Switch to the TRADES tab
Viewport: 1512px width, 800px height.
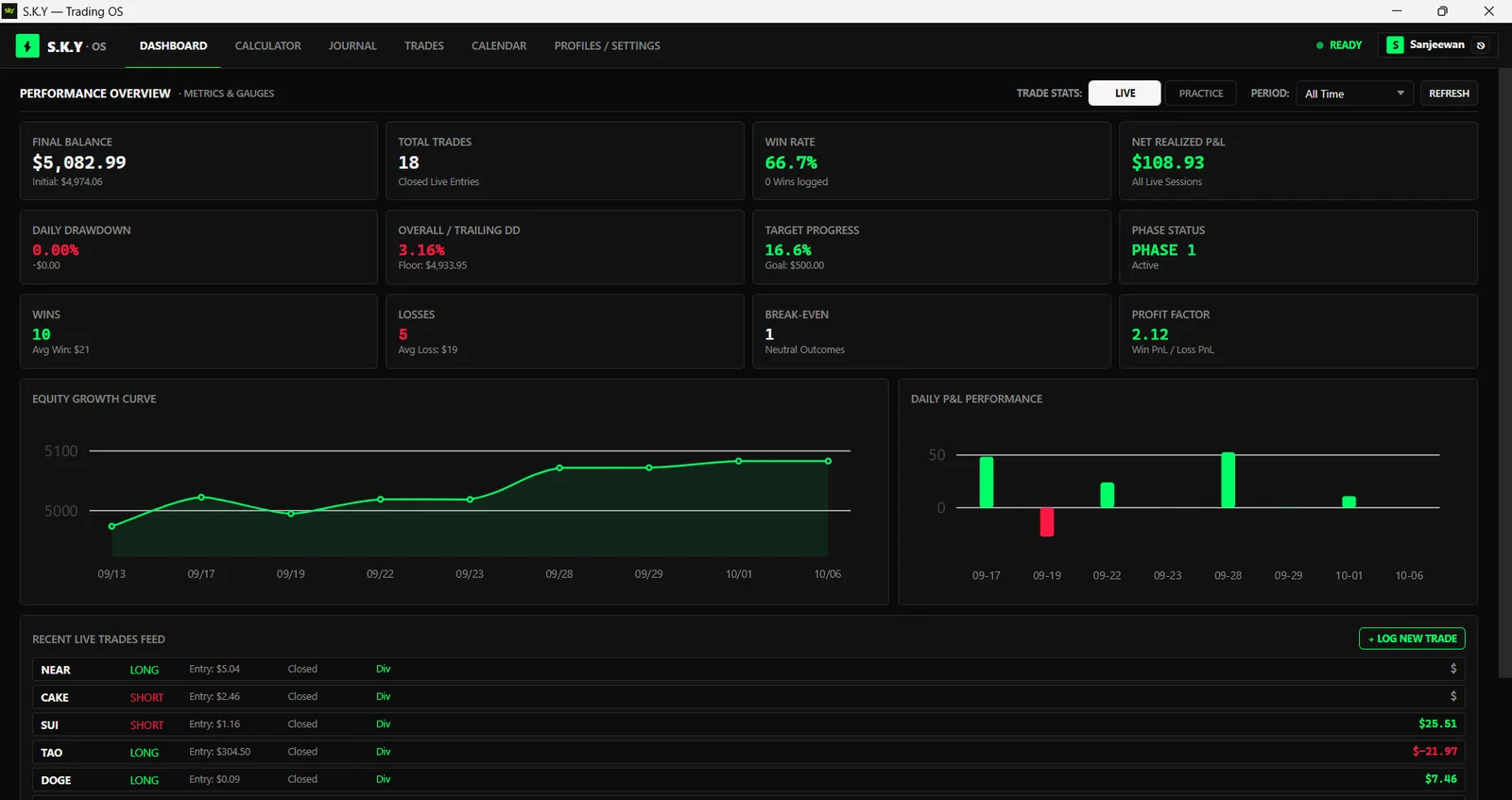click(x=424, y=45)
